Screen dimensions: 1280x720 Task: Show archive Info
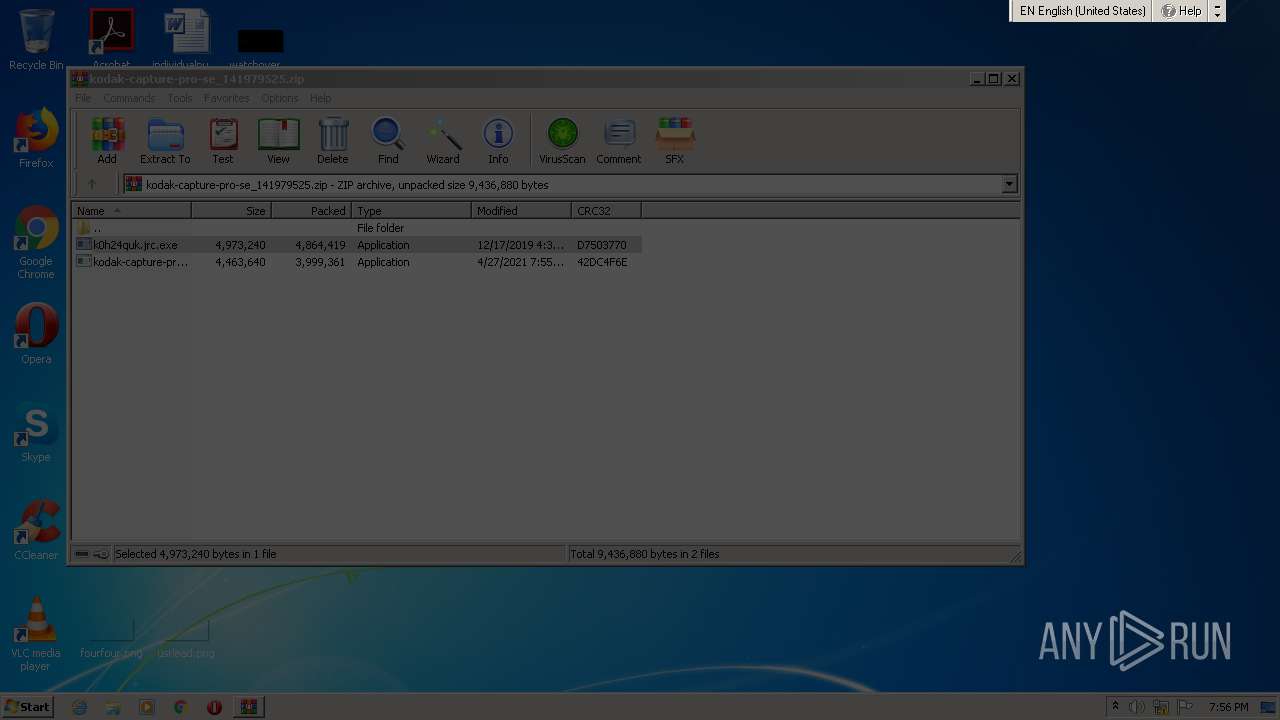(x=498, y=140)
